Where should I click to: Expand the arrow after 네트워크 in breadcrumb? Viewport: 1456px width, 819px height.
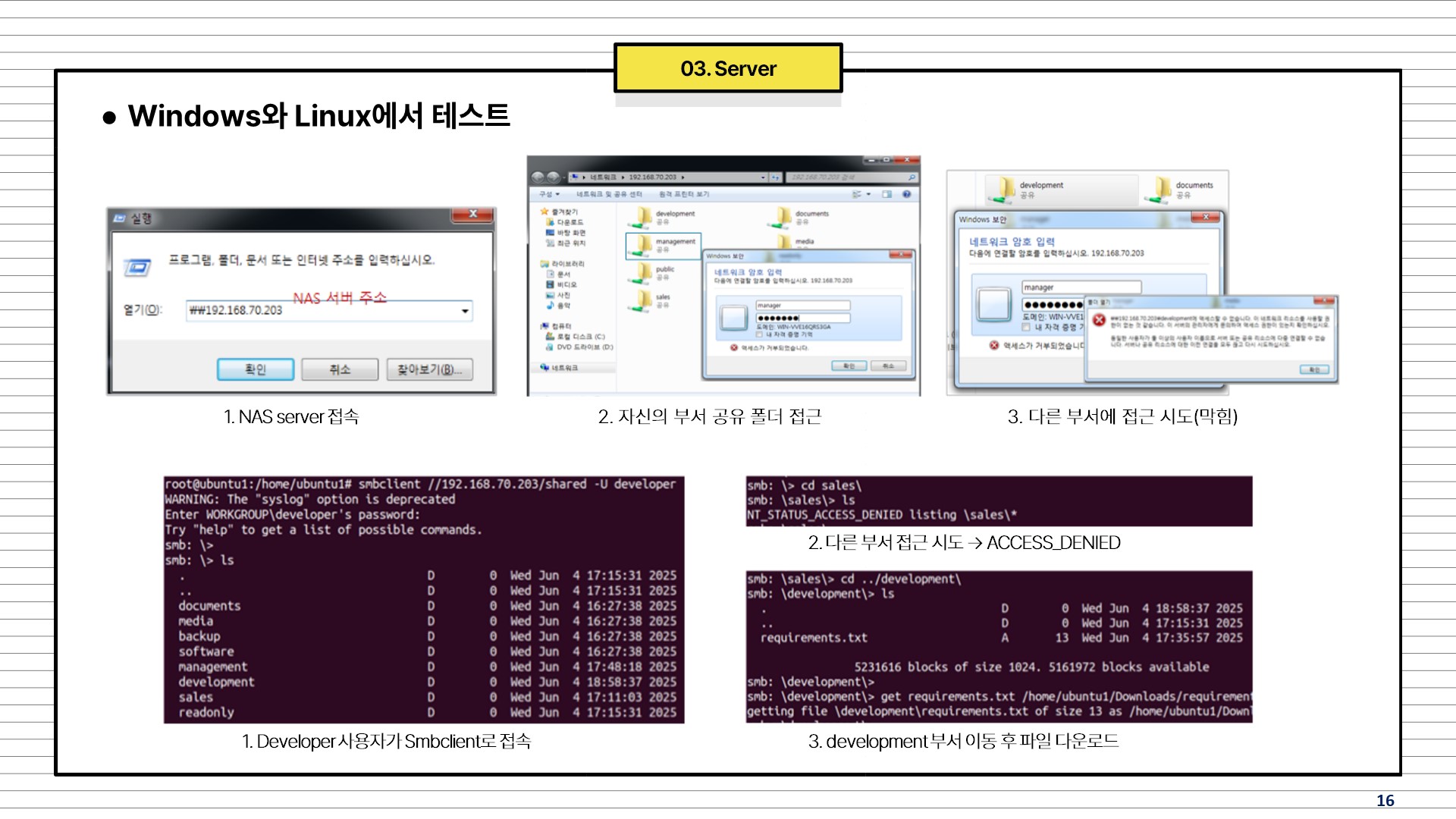pos(623,177)
